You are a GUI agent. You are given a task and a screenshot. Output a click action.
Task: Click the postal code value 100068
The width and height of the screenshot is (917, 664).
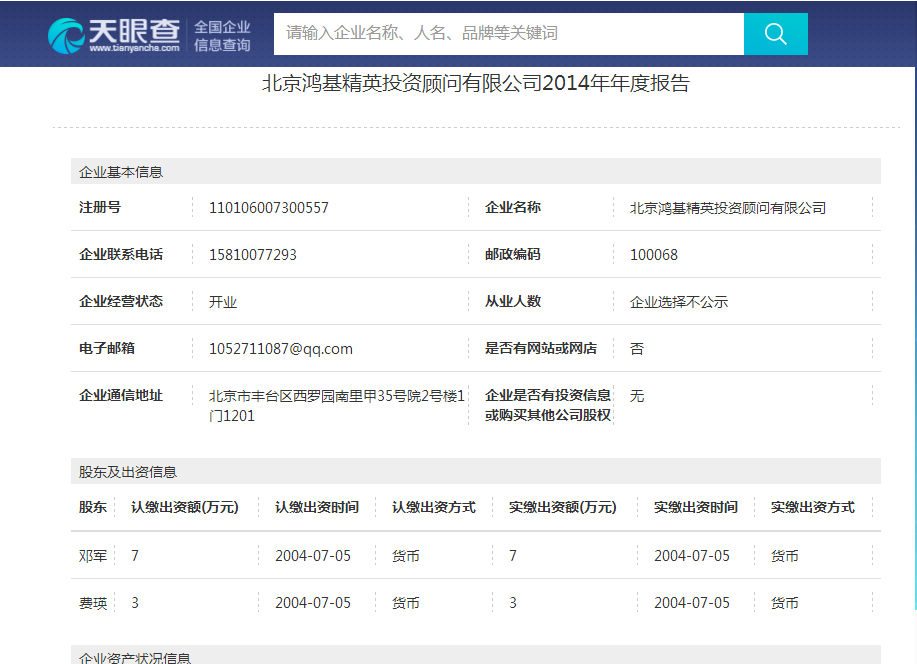(653, 255)
